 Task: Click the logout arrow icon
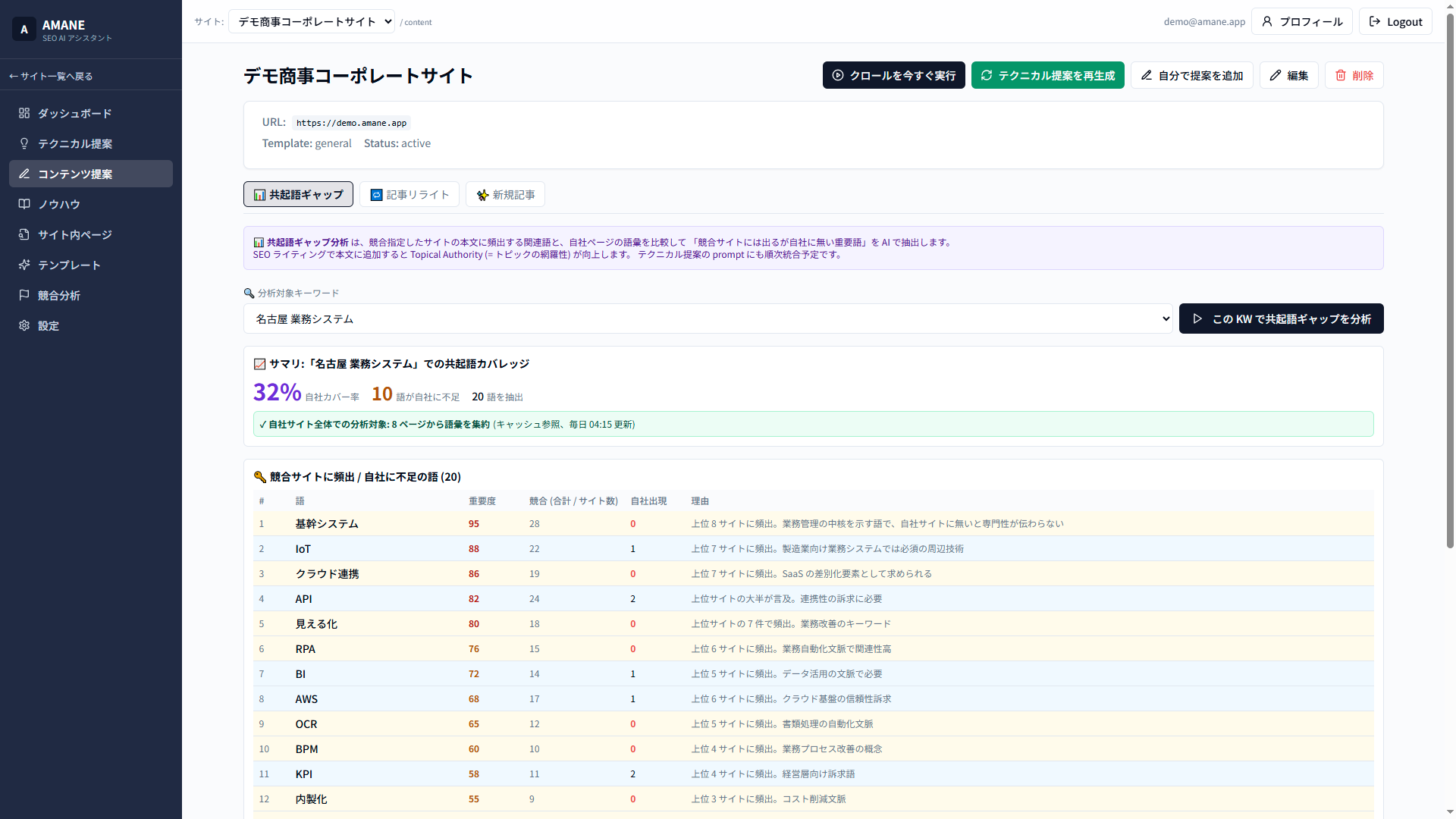[1375, 21]
